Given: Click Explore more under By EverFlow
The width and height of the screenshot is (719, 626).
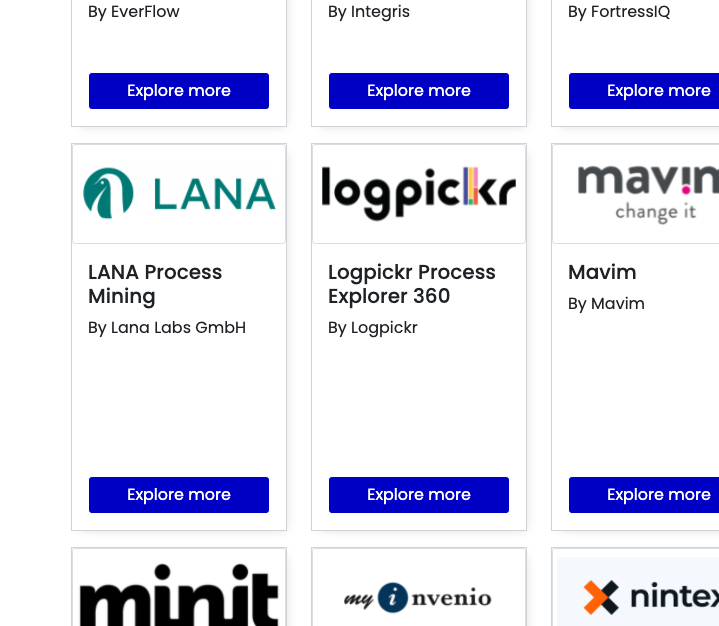Looking at the screenshot, I should click(179, 91).
